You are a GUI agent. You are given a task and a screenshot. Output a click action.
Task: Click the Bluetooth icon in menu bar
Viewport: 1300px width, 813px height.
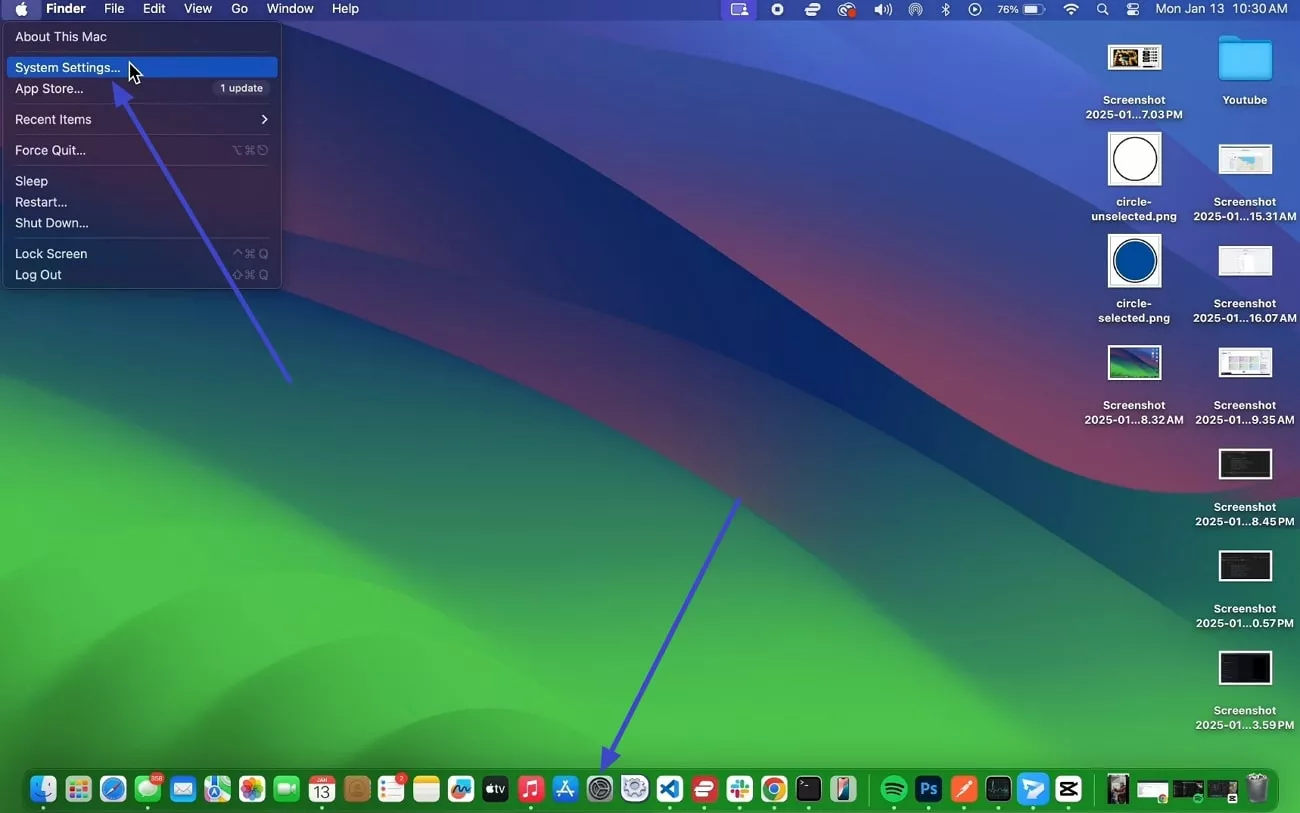click(x=945, y=9)
